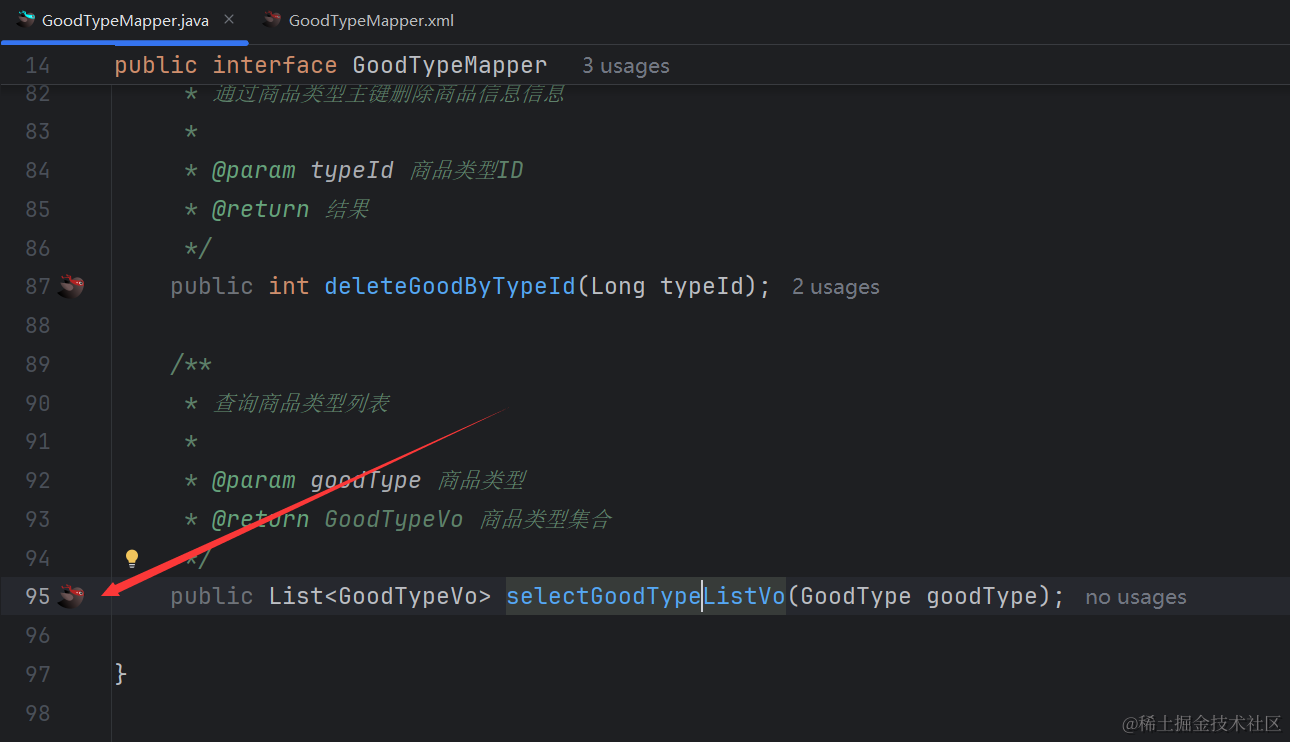Click line number 95 in the gutter
This screenshot has width=1290, height=742.
pyautogui.click(x=37, y=596)
